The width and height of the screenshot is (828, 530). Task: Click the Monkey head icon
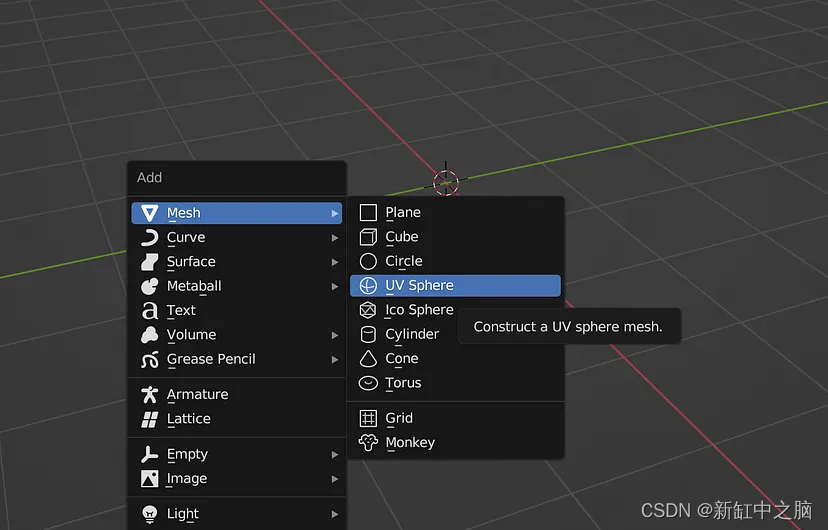368,442
